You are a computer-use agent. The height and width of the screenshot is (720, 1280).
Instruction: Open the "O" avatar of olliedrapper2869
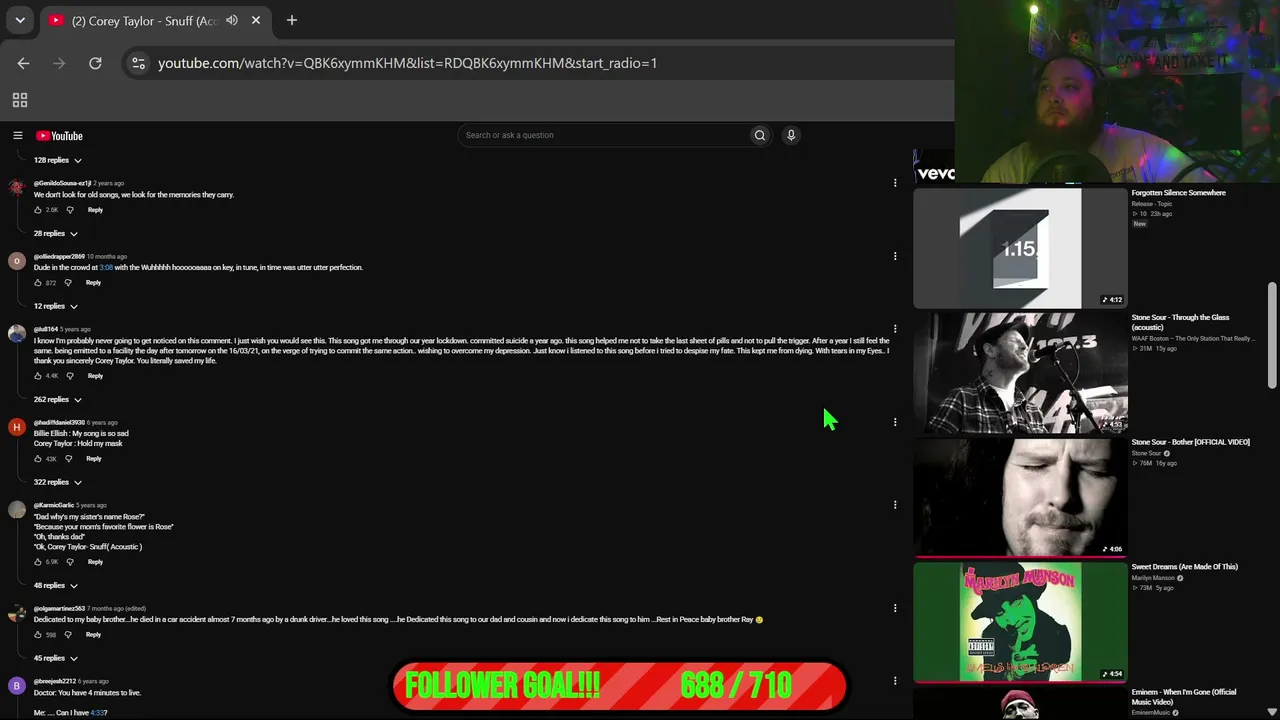pos(16,261)
